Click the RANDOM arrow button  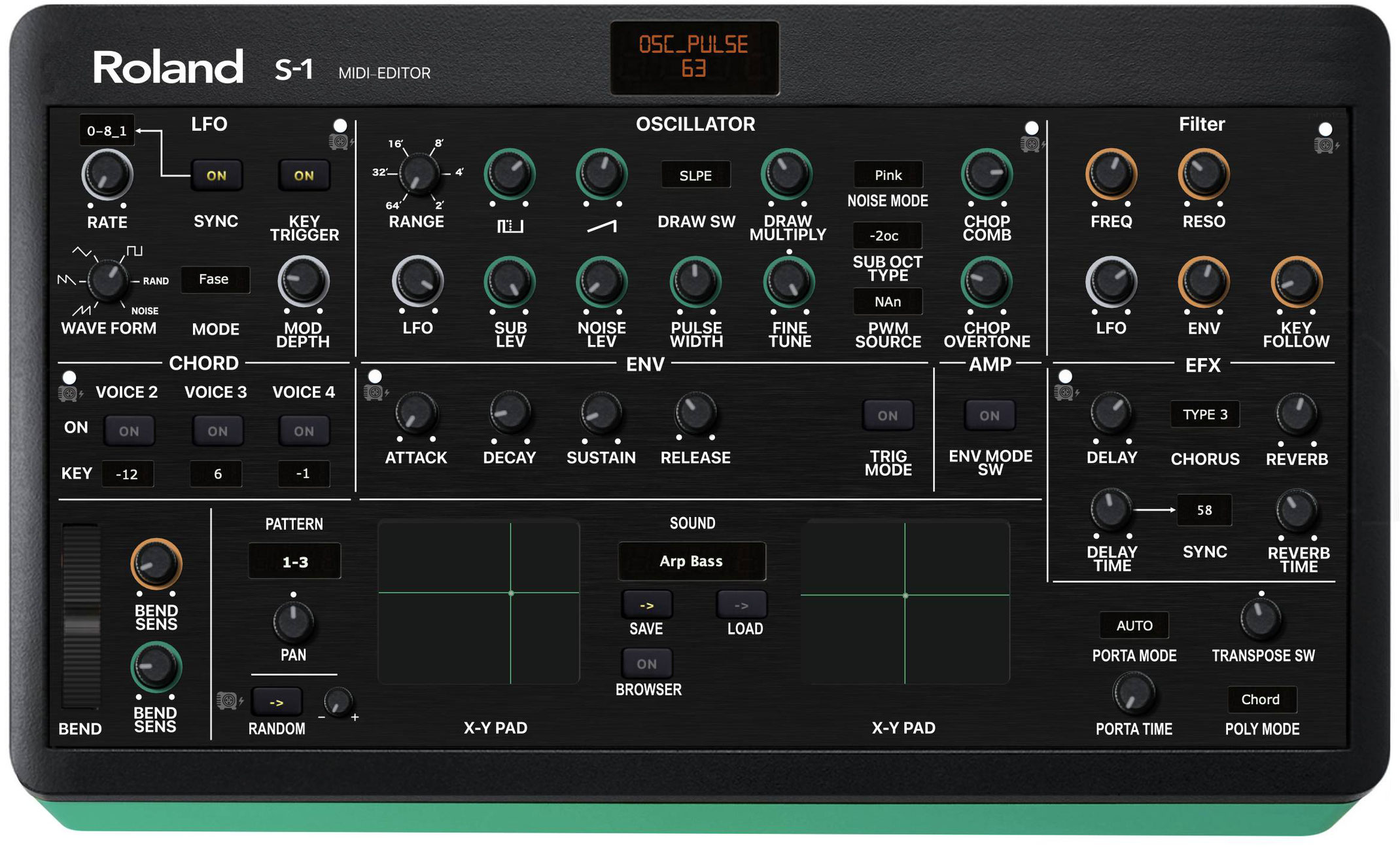277,702
